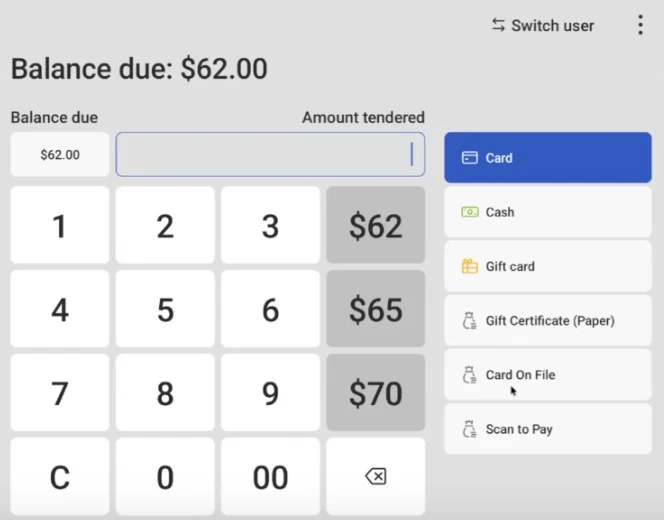The width and height of the screenshot is (664, 520).
Task: Tap keypad digit 1
Action: tap(60, 225)
